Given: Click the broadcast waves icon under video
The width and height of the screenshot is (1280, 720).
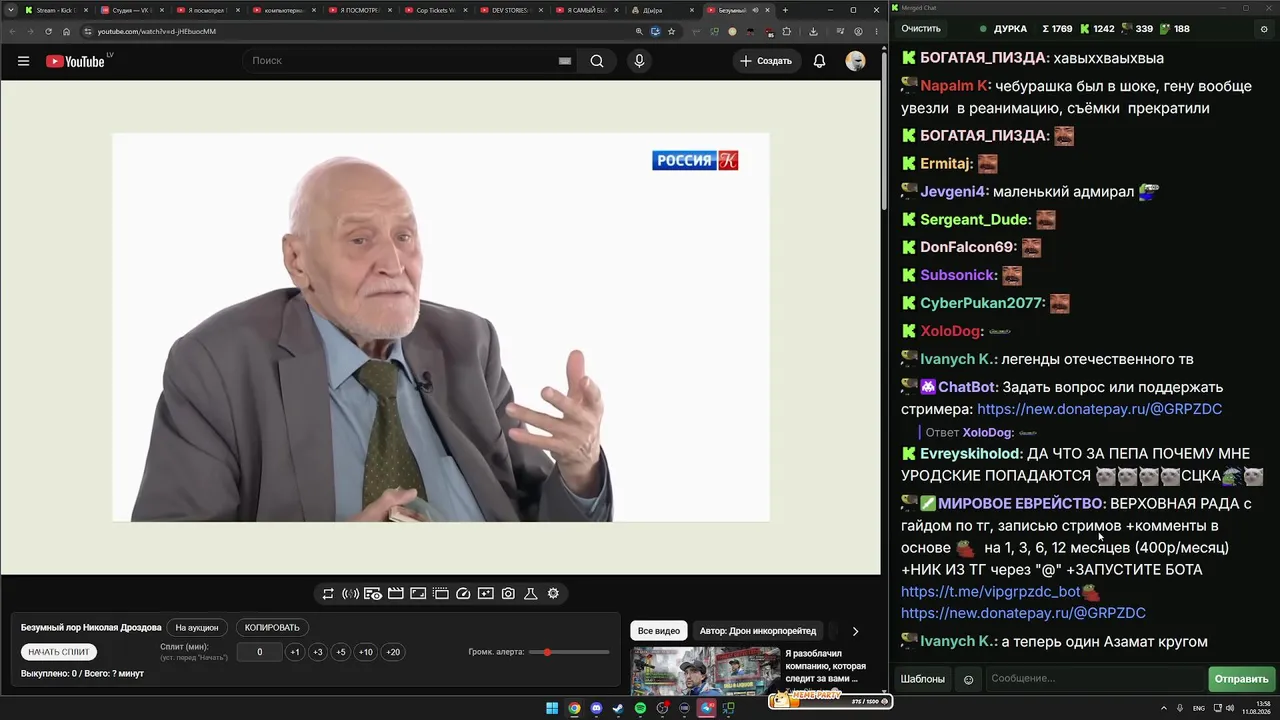Looking at the screenshot, I should [350, 594].
